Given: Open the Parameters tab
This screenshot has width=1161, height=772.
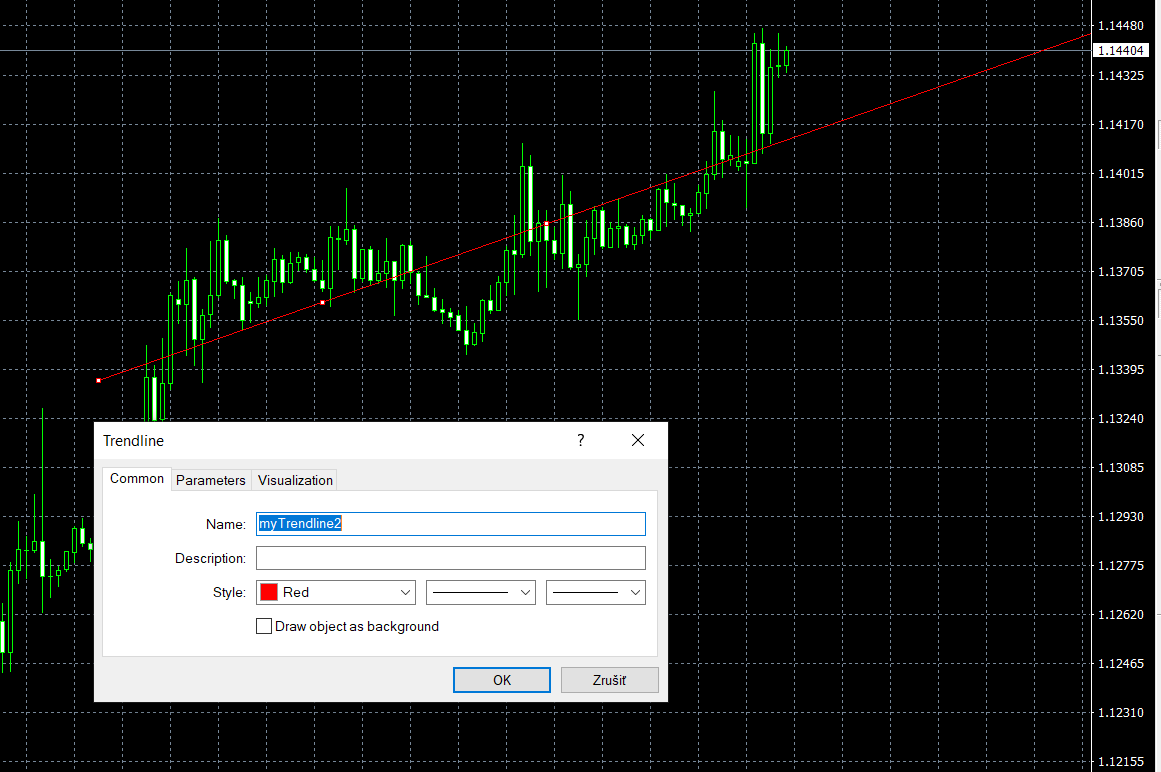Looking at the screenshot, I should point(211,480).
